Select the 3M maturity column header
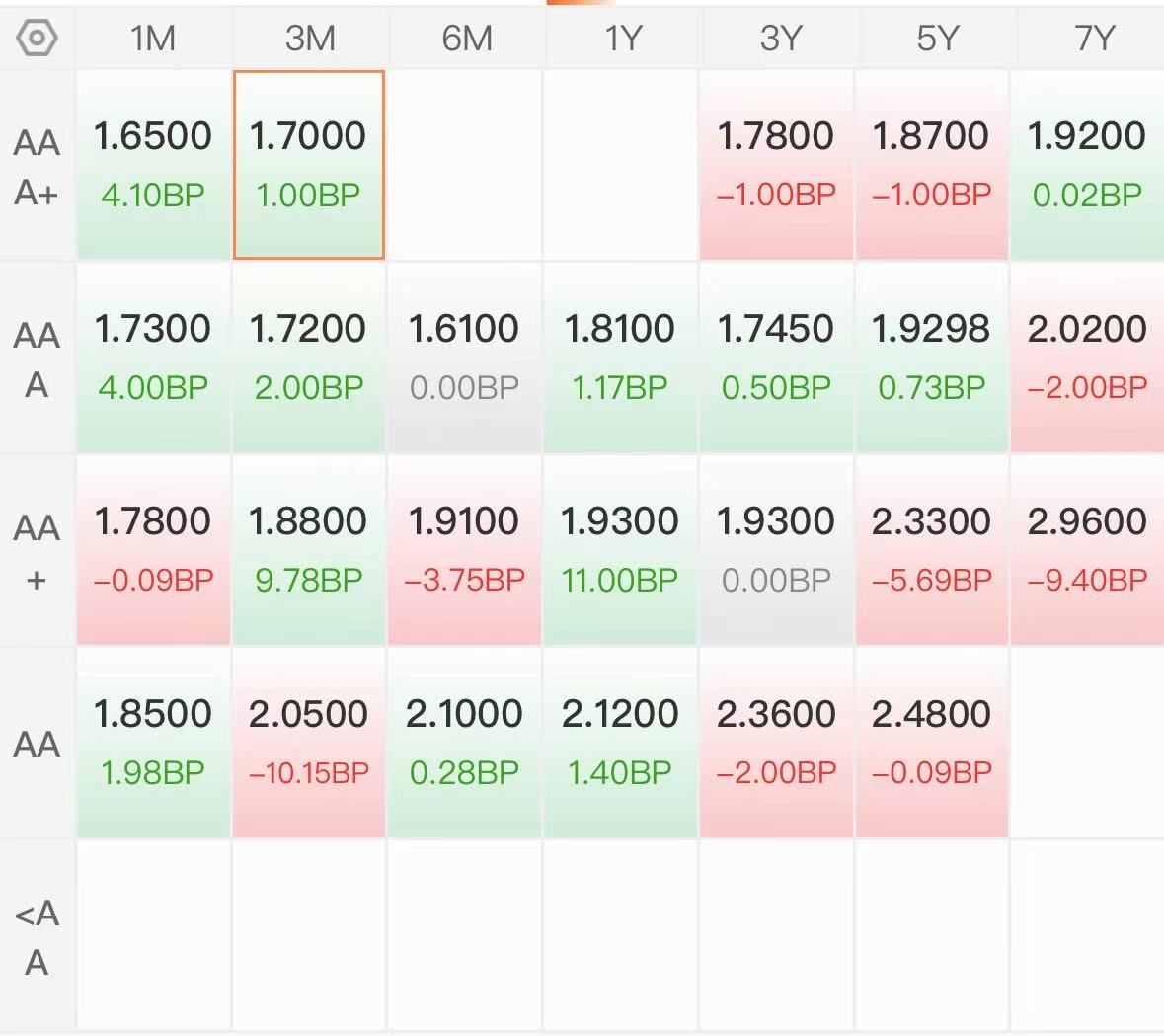Screen dimensions: 1164x1036 310,38
